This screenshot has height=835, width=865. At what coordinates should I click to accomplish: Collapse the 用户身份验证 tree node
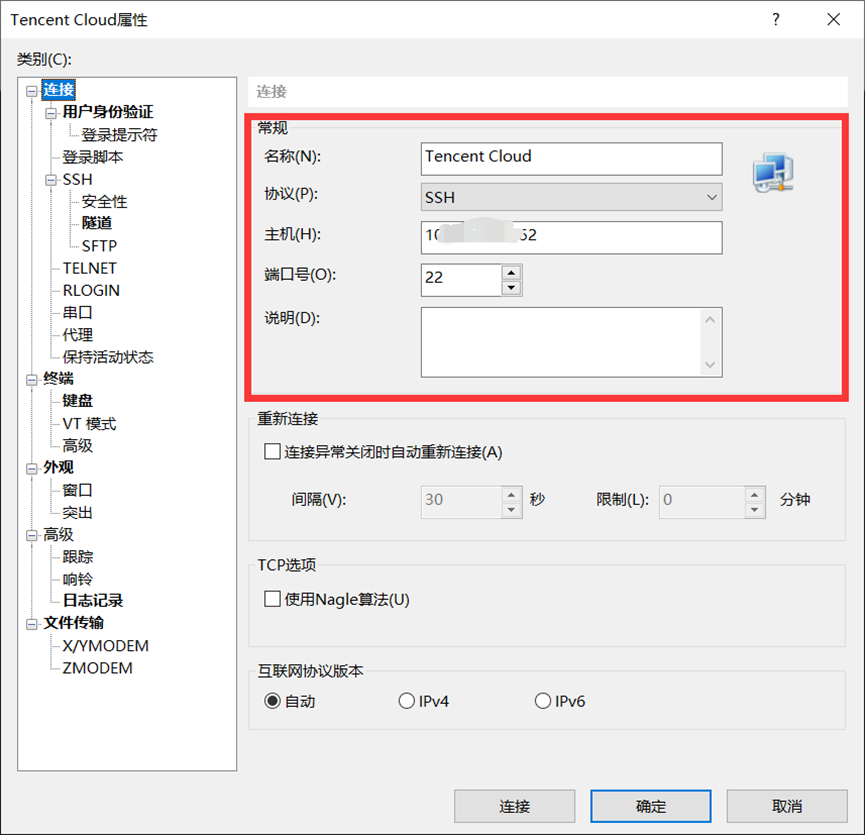pos(51,113)
